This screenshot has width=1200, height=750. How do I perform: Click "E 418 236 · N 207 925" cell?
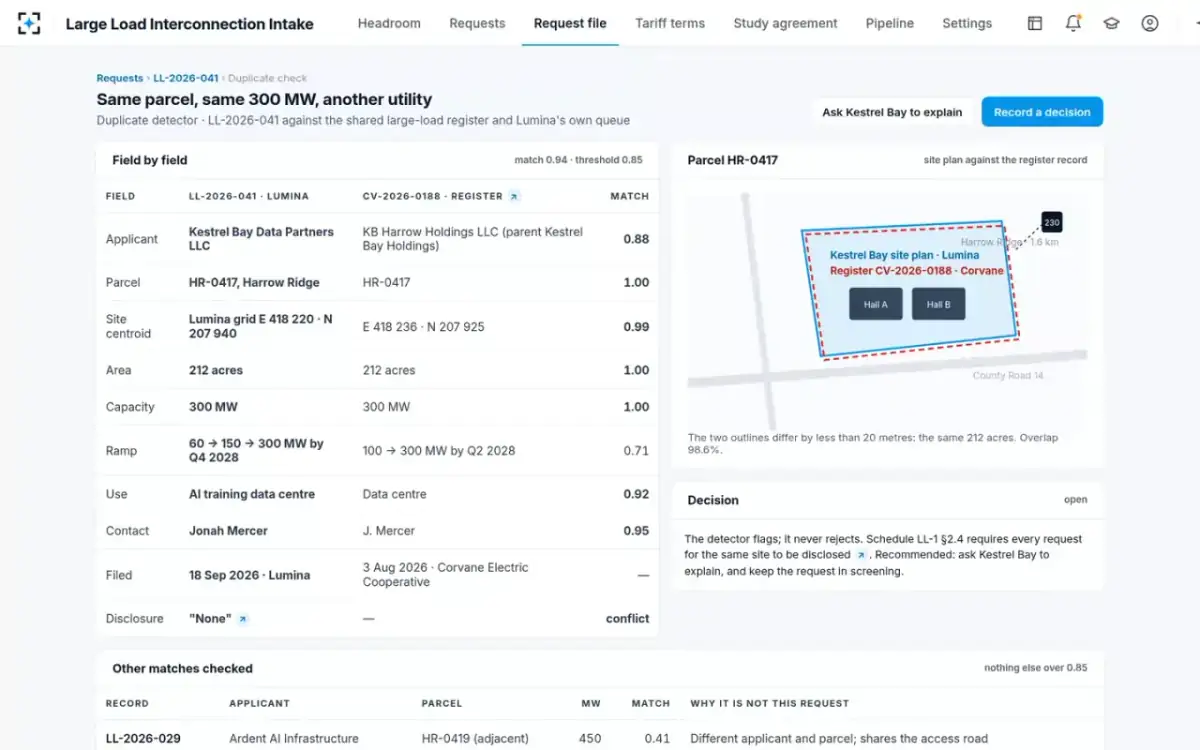point(423,327)
